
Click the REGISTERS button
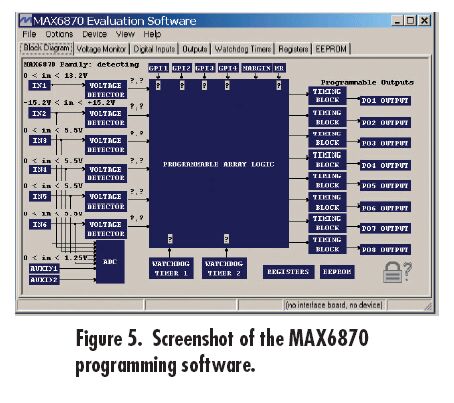tap(288, 272)
